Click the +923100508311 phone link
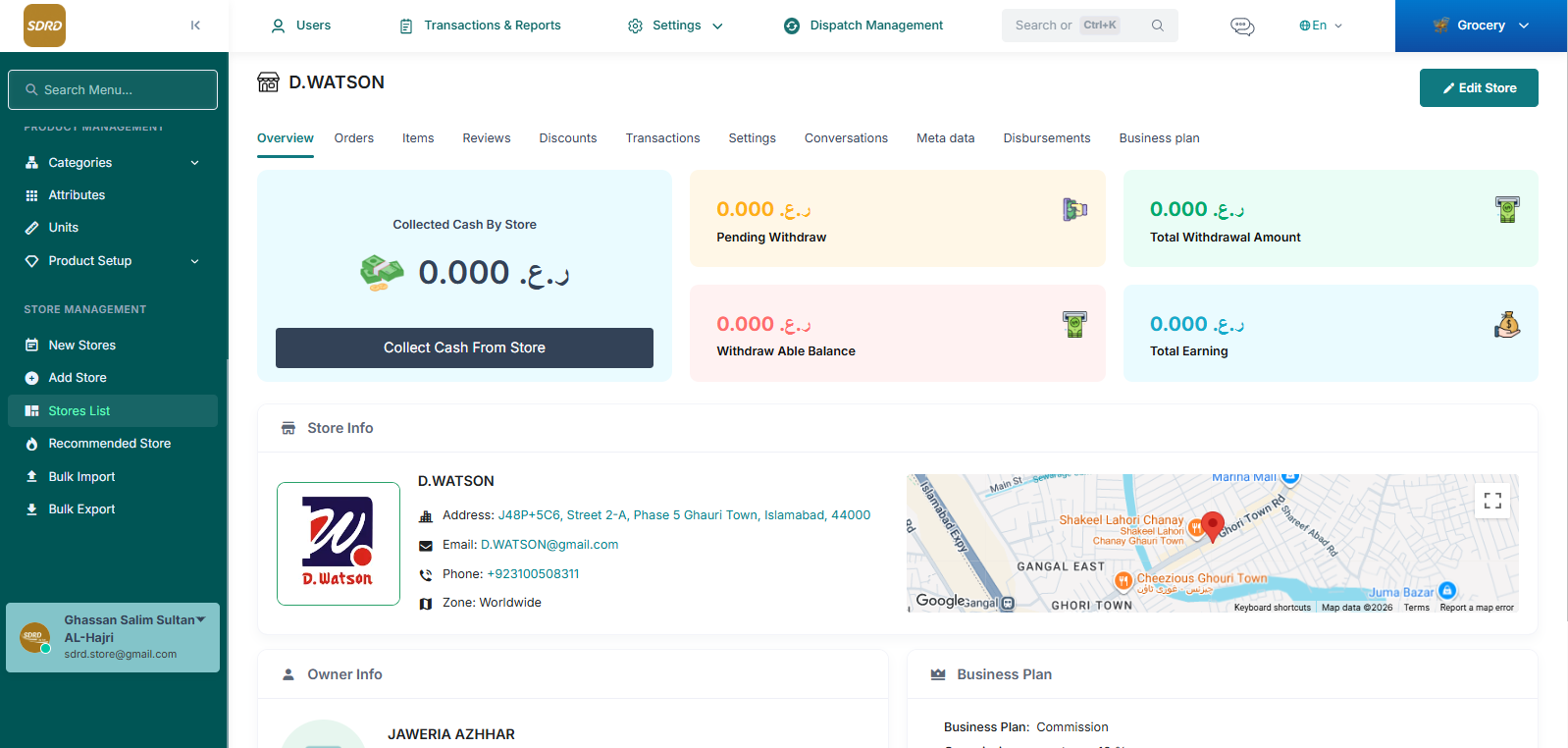The height and width of the screenshot is (748, 1568). click(x=533, y=574)
